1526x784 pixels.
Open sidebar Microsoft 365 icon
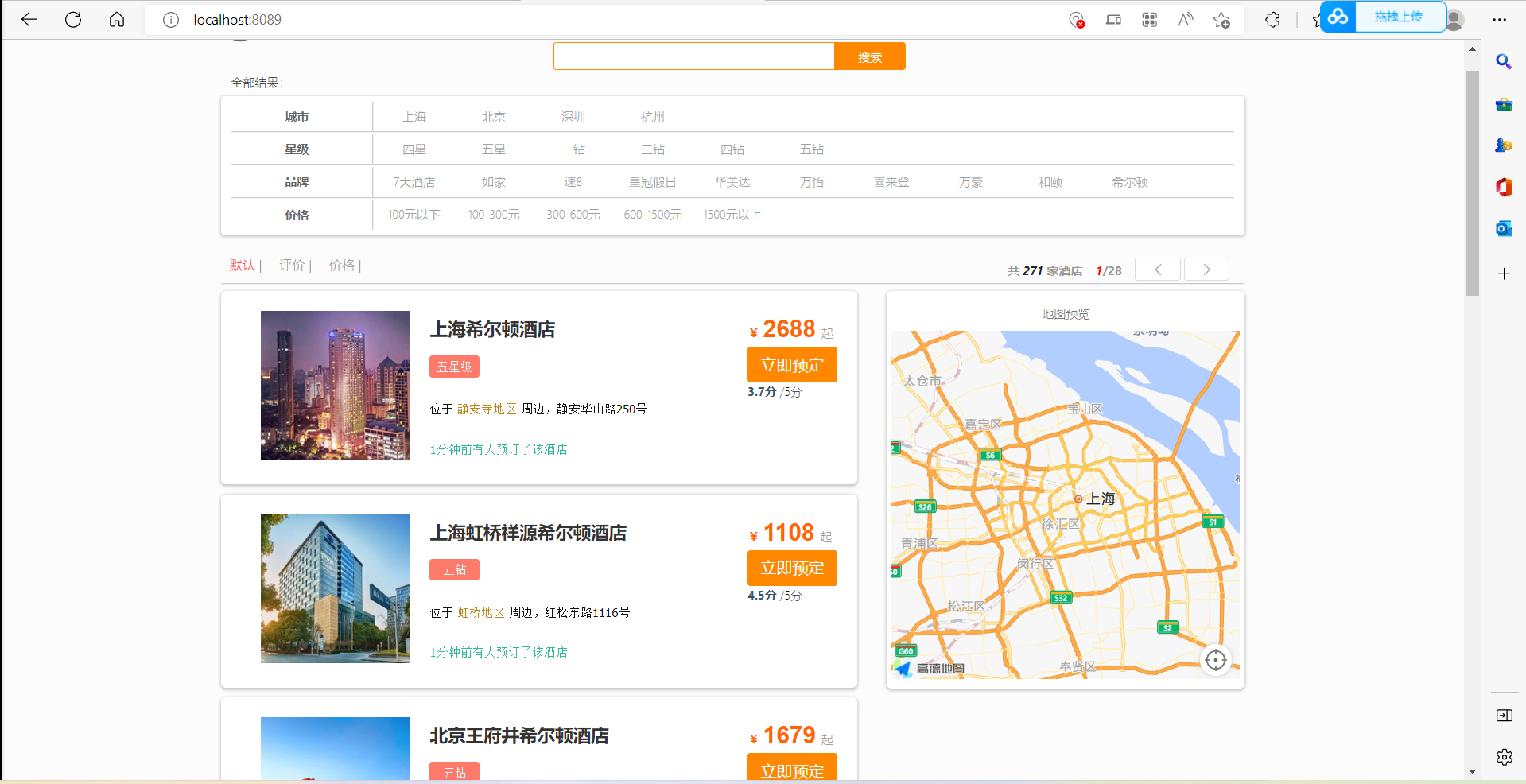pyautogui.click(x=1504, y=188)
